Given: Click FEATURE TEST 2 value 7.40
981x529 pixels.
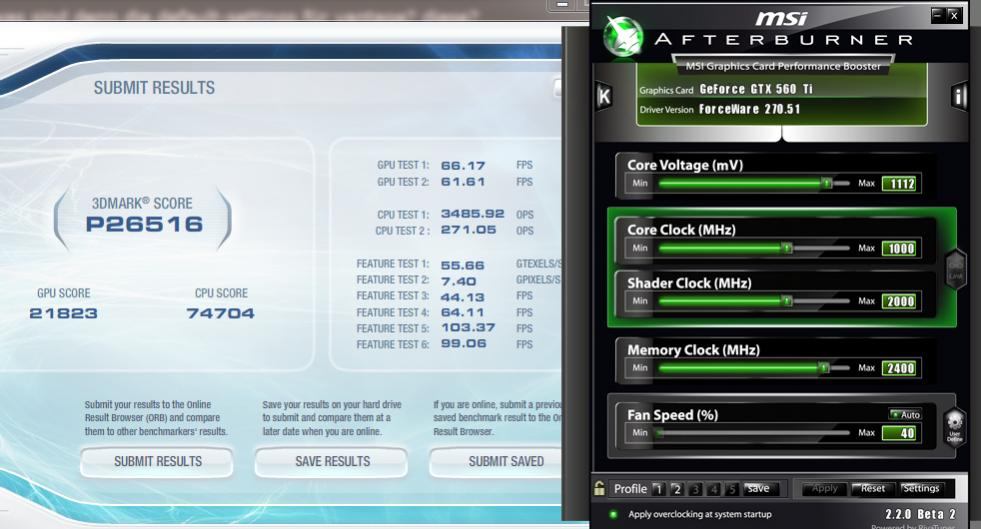Looking at the screenshot, I should pyautogui.click(x=459, y=281).
